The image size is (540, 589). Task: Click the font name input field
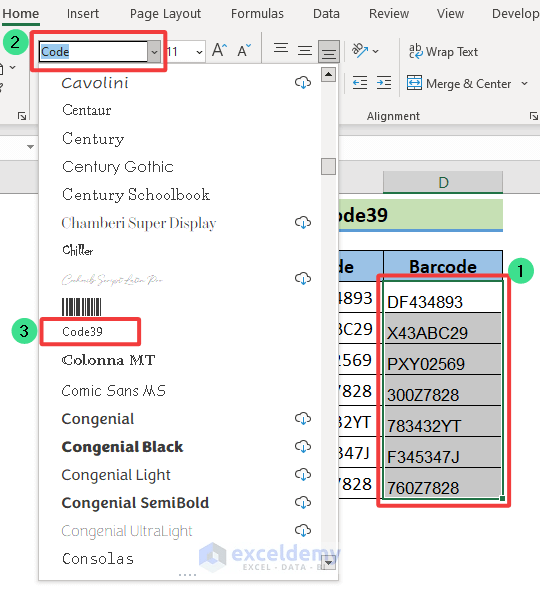click(93, 52)
